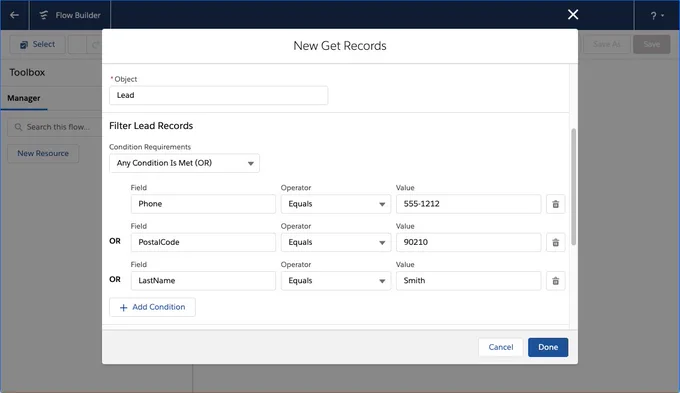
Task: Click the Object field containing Lead
Action: coord(219,95)
